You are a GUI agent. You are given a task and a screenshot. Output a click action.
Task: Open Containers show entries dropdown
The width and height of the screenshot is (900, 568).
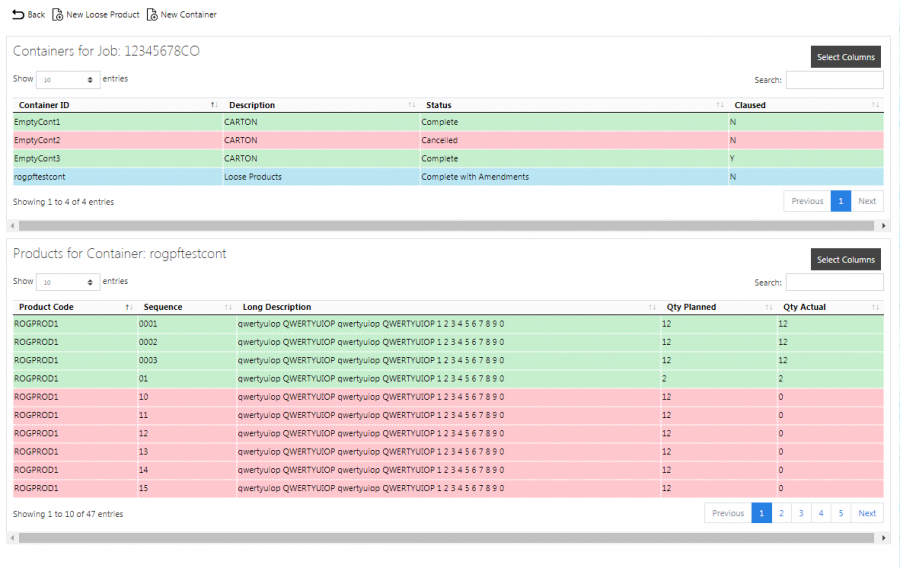pyautogui.click(x=68, y=80)
